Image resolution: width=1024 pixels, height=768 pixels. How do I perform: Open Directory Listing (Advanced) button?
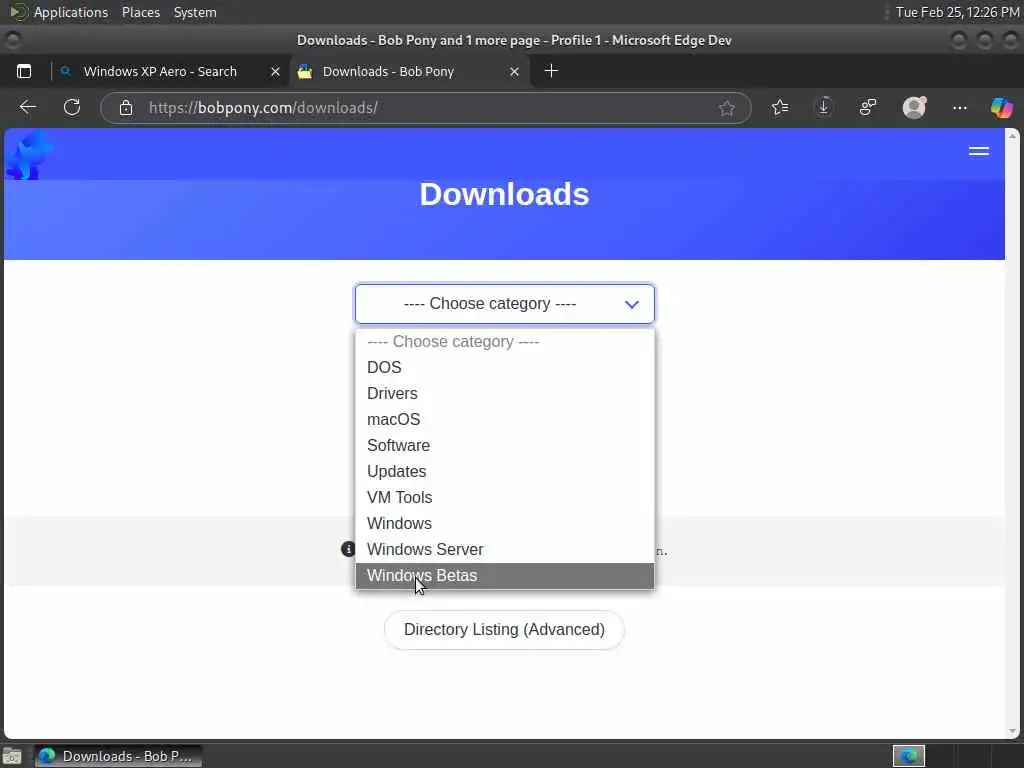(x=504, y=630)
